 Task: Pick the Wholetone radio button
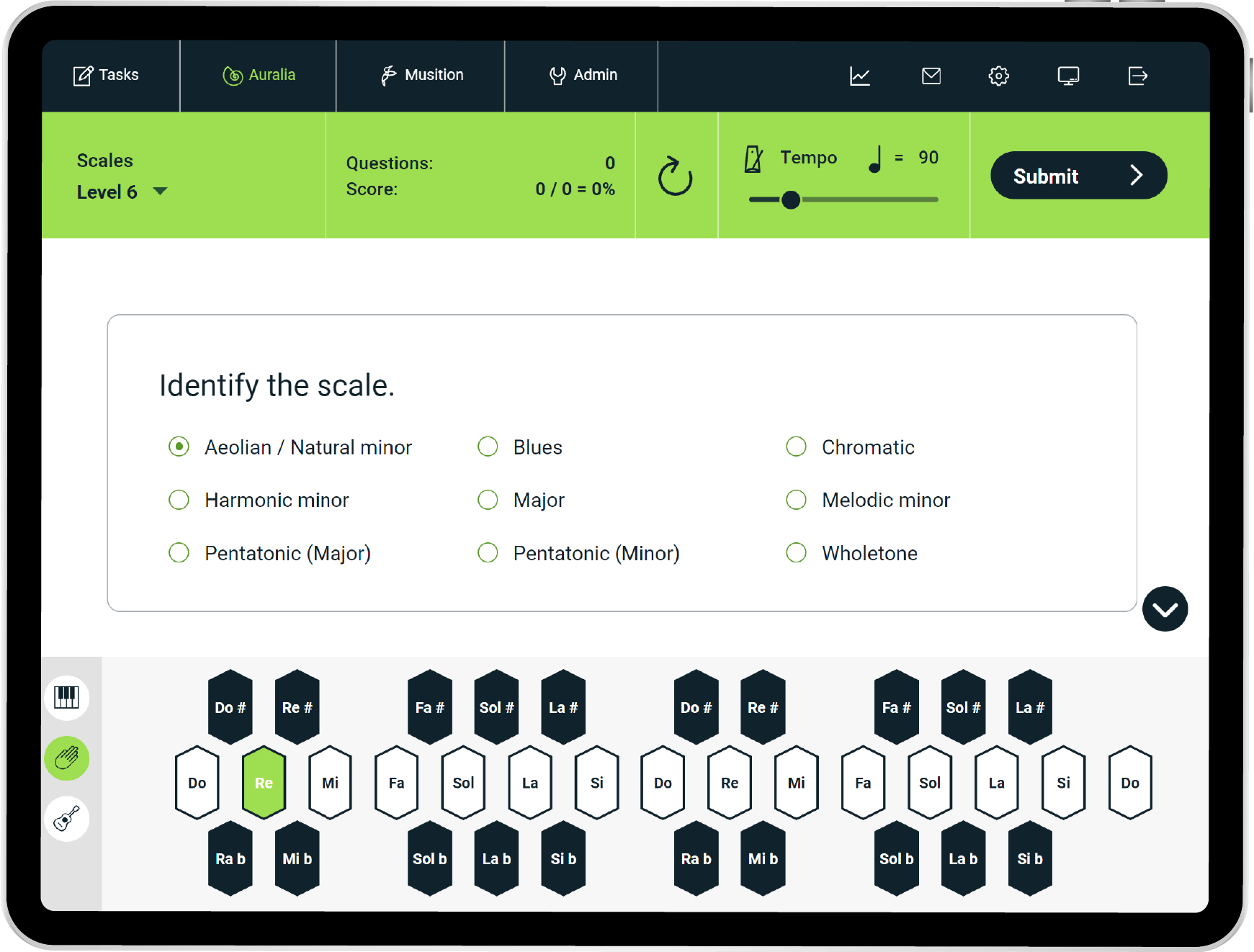796,553
